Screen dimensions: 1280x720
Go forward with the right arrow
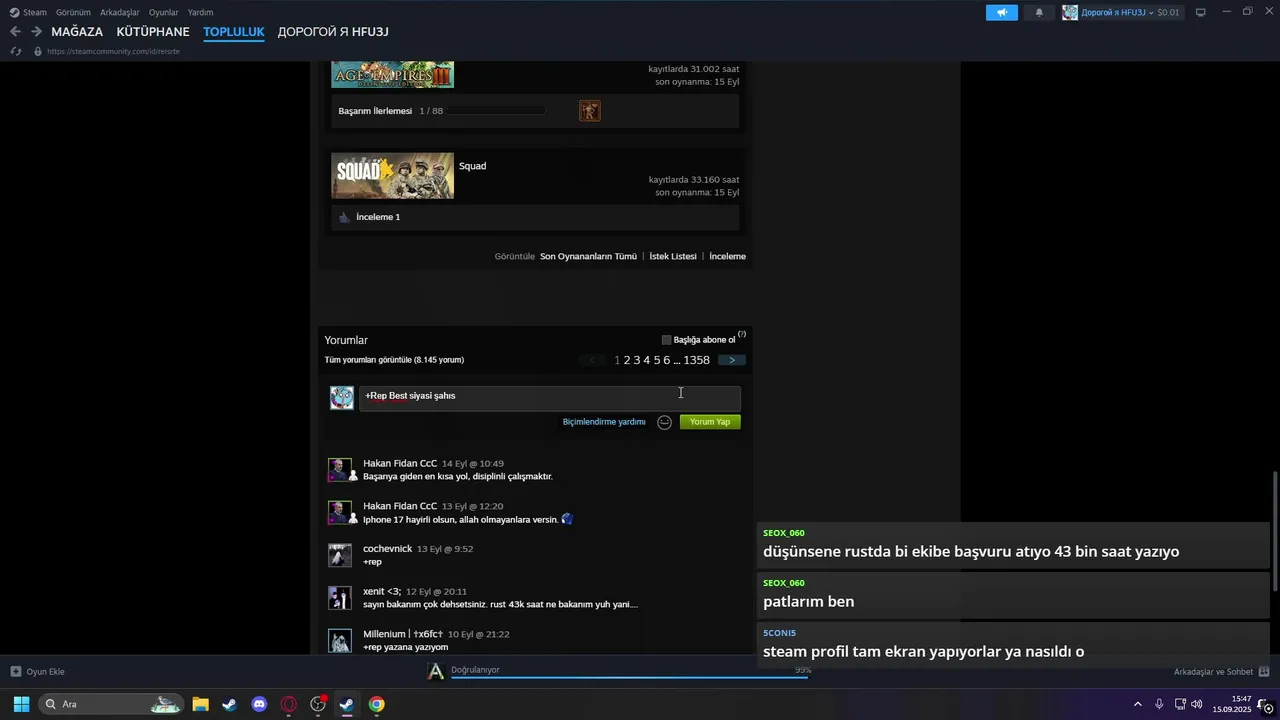[36, 32]
